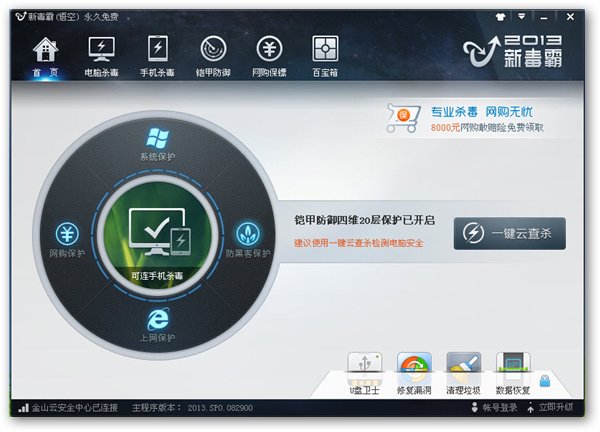This screenshot has height=432, width=600.
Task: Launch 数据恢复 tool
Action: coord(513,373)
